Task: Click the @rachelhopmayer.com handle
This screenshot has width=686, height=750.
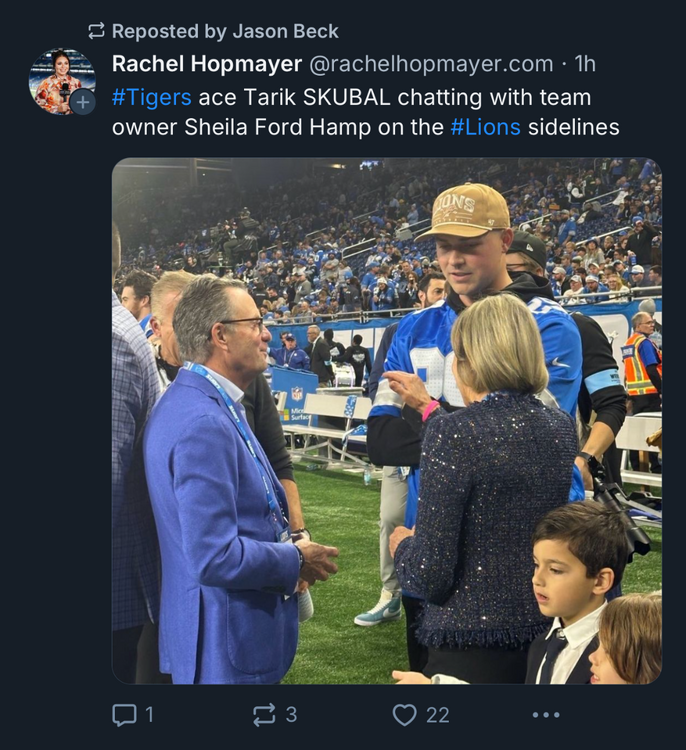Action: (431, 64)
